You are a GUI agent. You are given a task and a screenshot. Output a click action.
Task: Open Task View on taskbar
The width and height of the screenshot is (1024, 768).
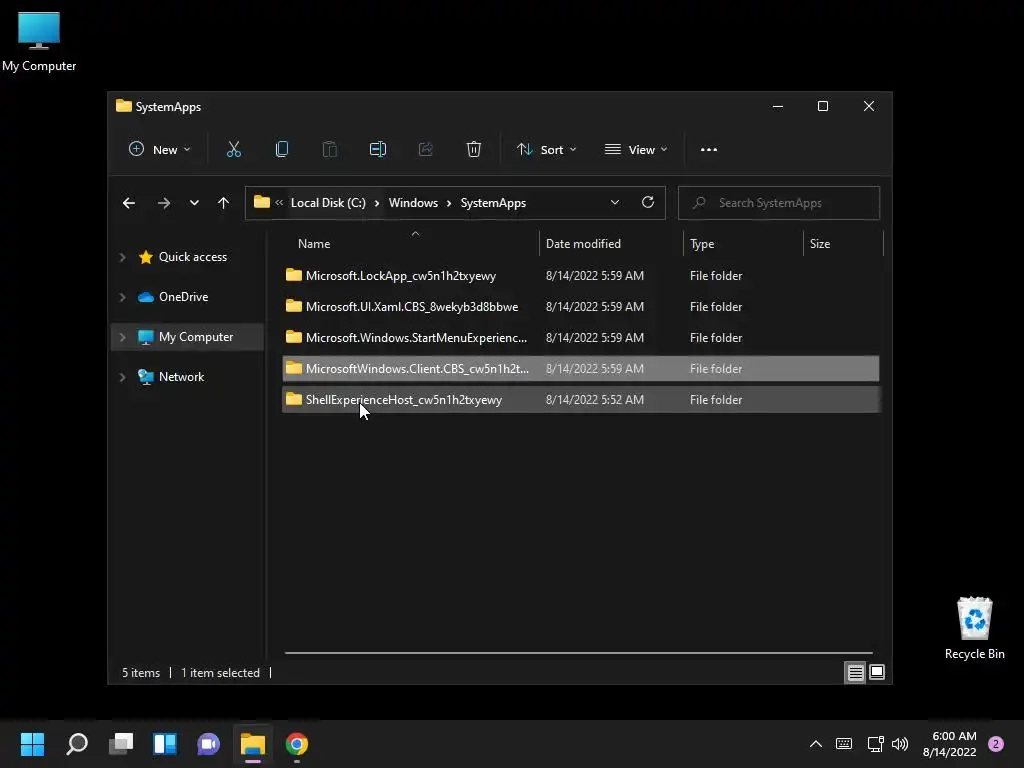[121, 744]
